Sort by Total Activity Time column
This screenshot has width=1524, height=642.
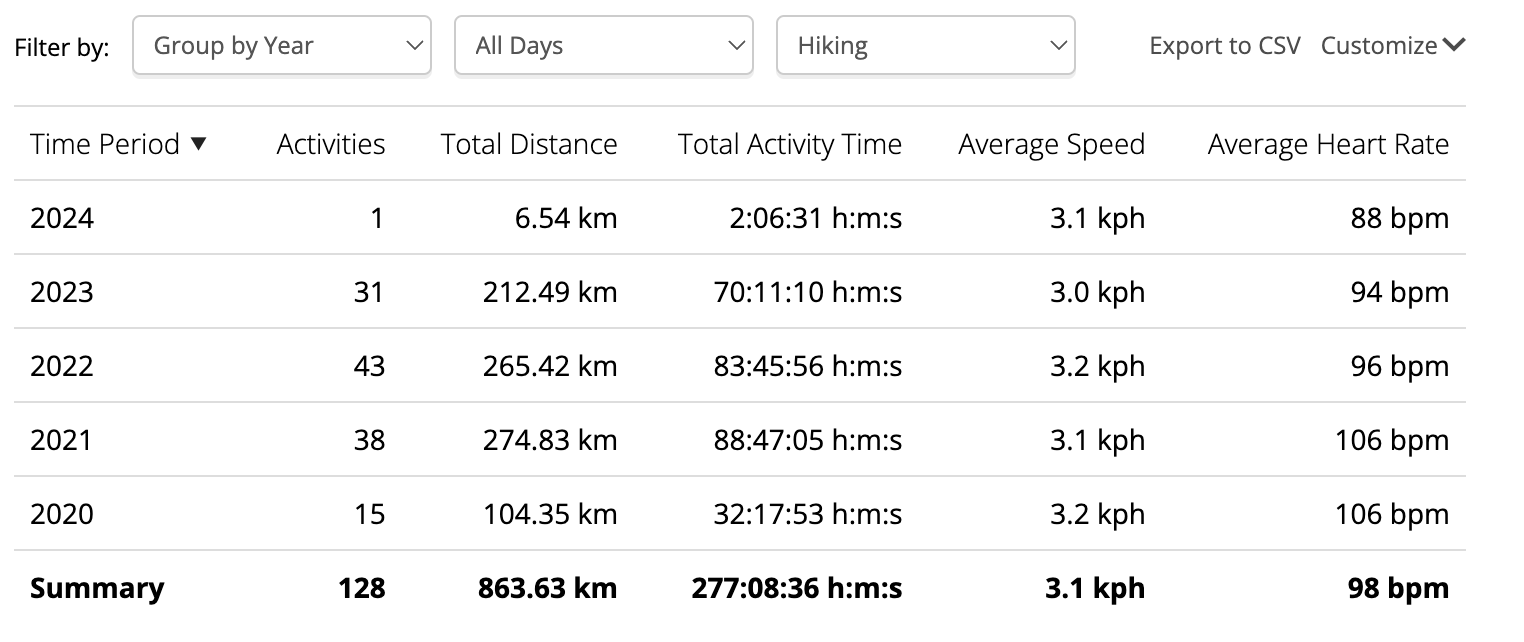click(790, 144)
